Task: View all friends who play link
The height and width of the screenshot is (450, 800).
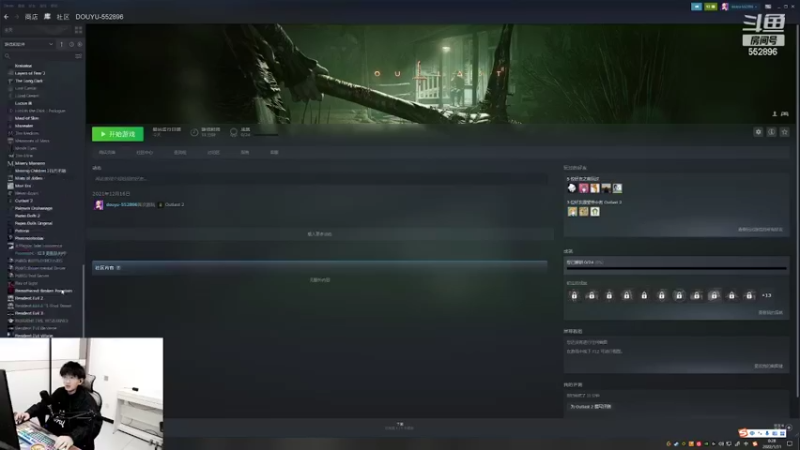Action: click(x=760, y=230)
